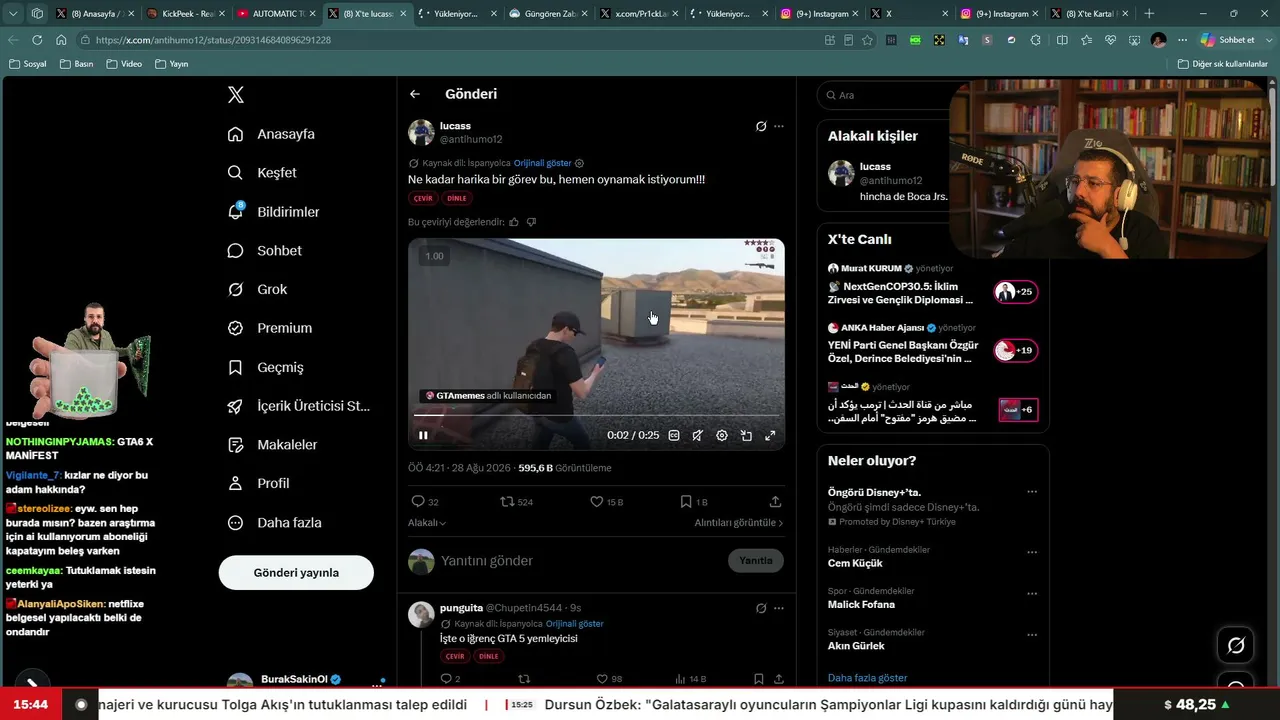This screenshot has width=1280, height=720.
Task: Select Premium in the sidebar
Action: pyautogui.click(x=270, y=328)
